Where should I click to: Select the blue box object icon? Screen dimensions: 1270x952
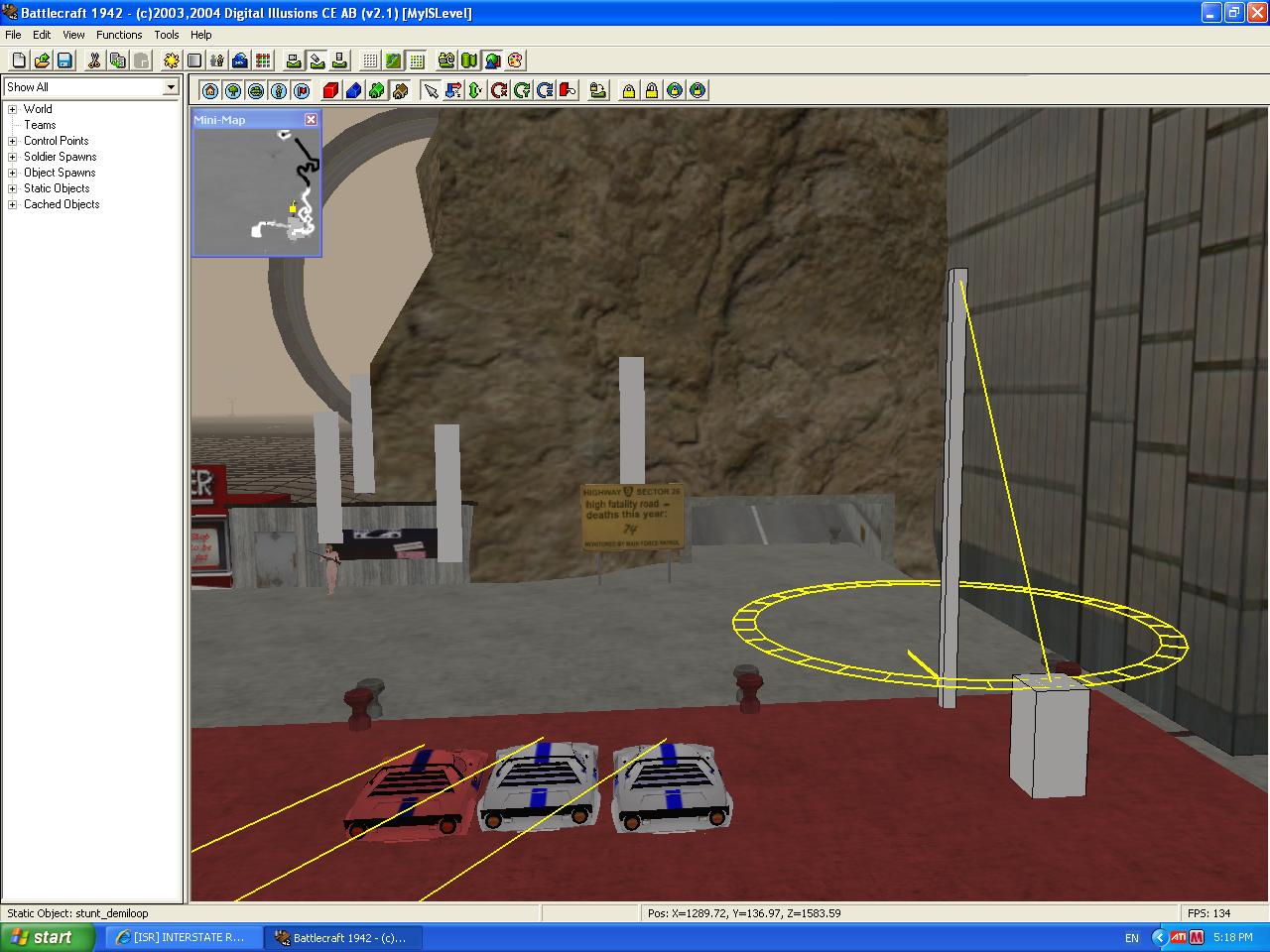point(354,90)
